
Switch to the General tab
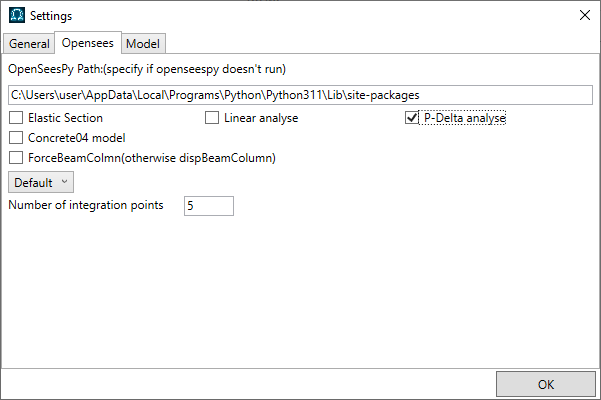pos(29,44)
